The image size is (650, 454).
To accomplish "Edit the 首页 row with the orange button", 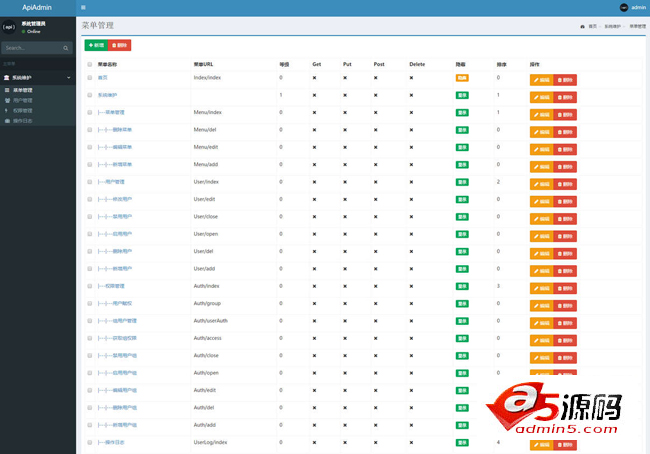I will click(x=540, y=78).
